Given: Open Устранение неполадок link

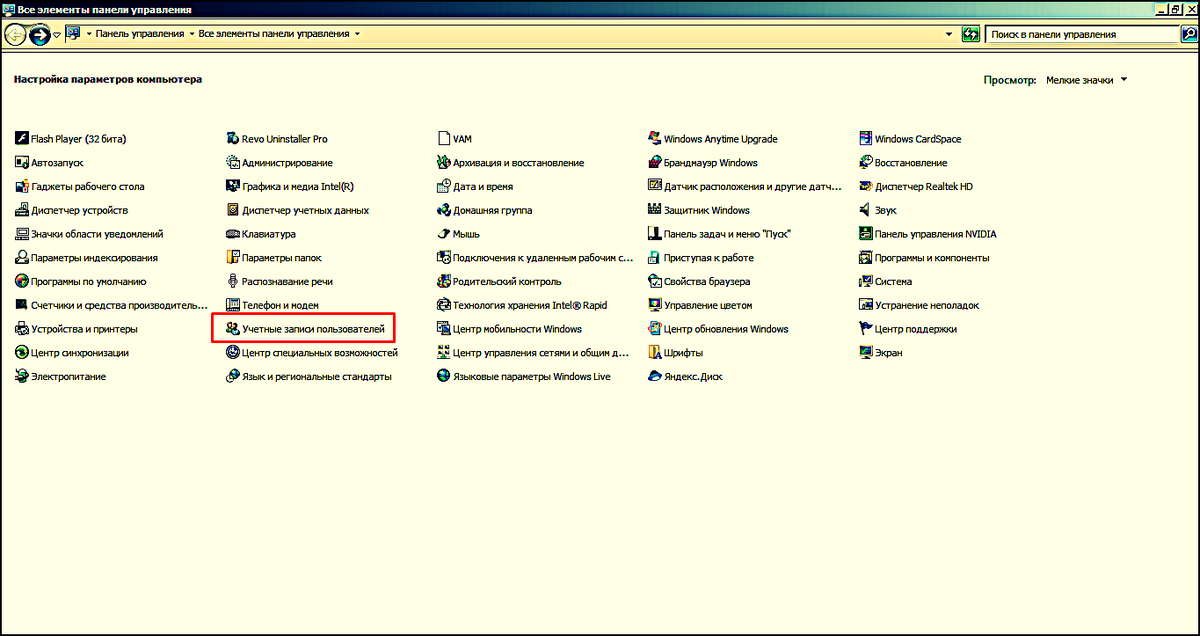Looking at the screenshot, I should [x=927, y=305].
